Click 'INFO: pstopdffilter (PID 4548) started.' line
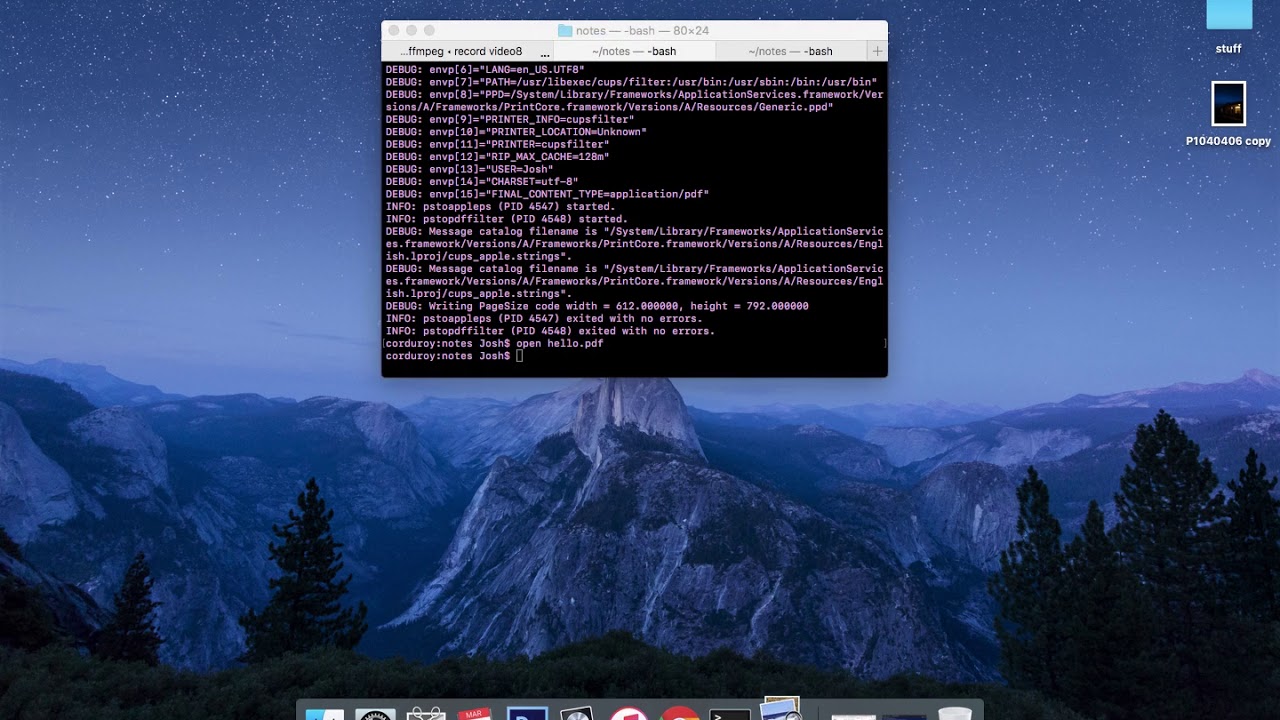Image resolution: width=1280 pixels, height=720 pixels. [x=506, y=218]
